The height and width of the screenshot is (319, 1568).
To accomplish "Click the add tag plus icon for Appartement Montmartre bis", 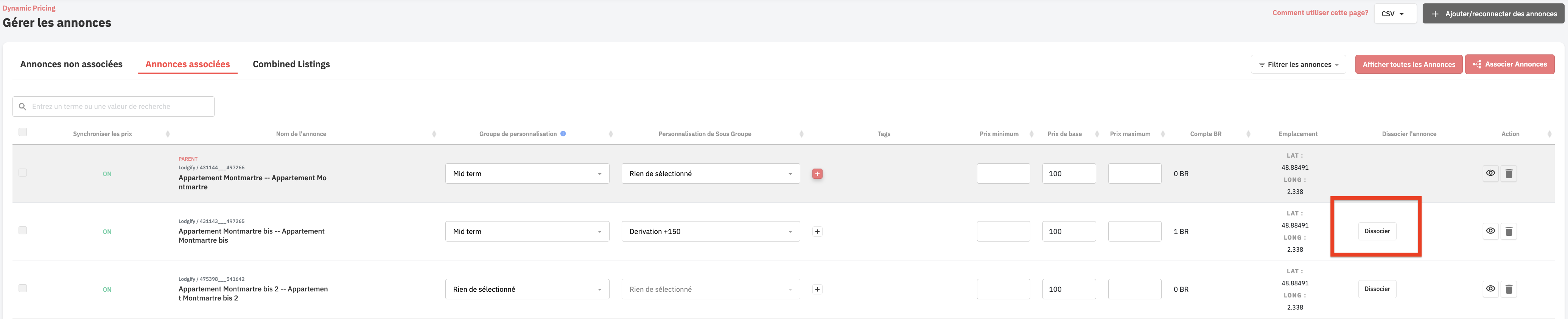I will (x=817, y=232).
